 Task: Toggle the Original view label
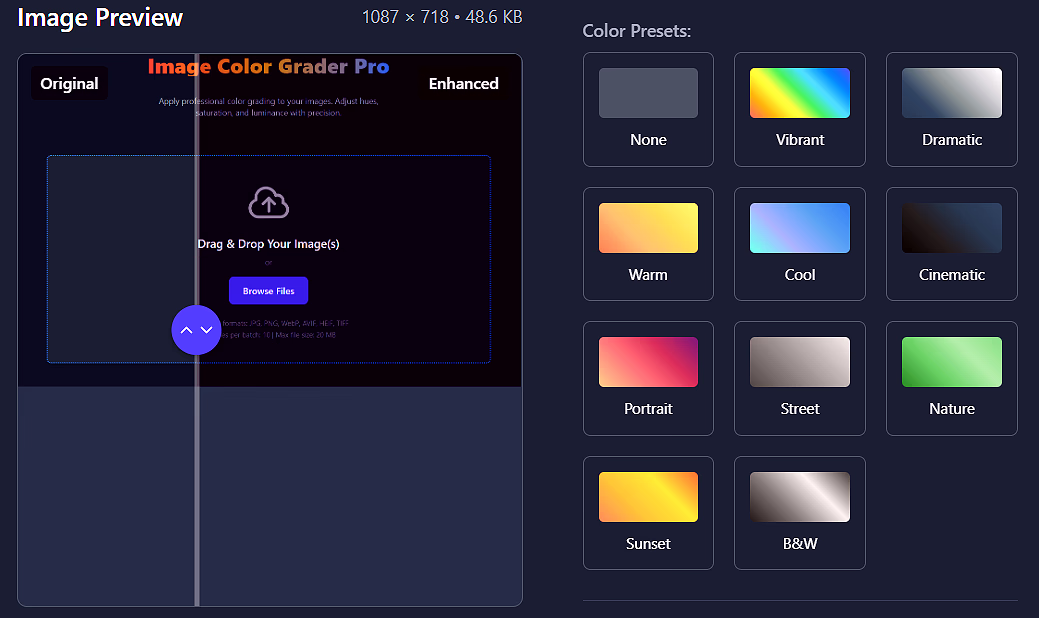click(x=68, y=83)
